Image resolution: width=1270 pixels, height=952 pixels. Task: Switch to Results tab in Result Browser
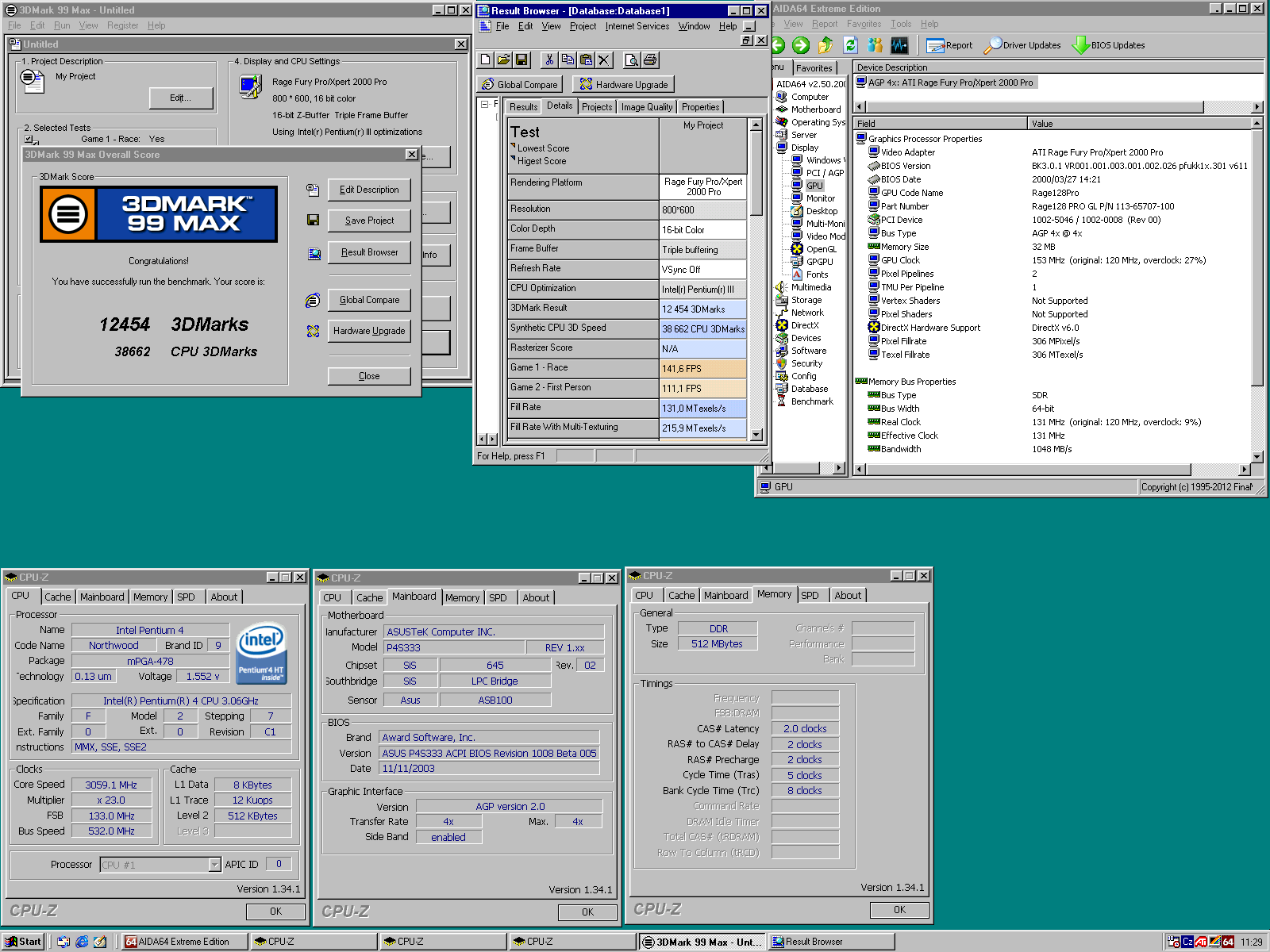pyautogui.click(x=524, y=107)
